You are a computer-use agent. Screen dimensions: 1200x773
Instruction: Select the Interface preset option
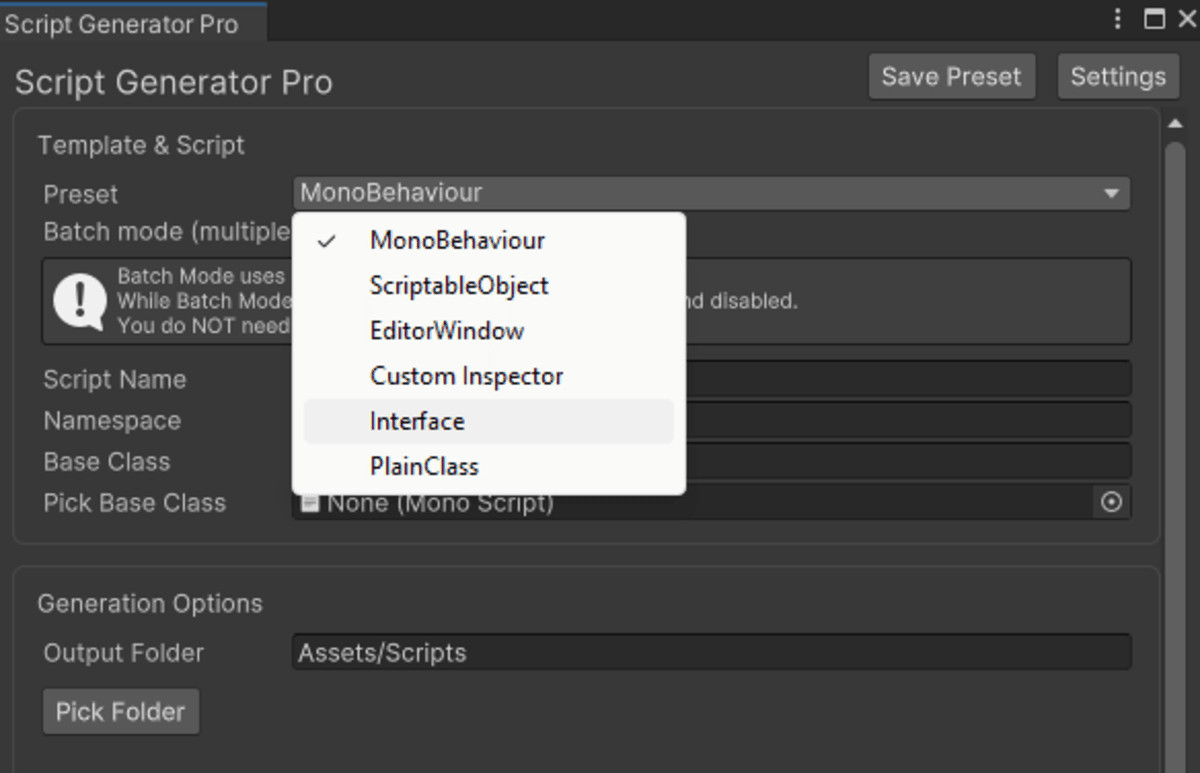tap(417, 421)
